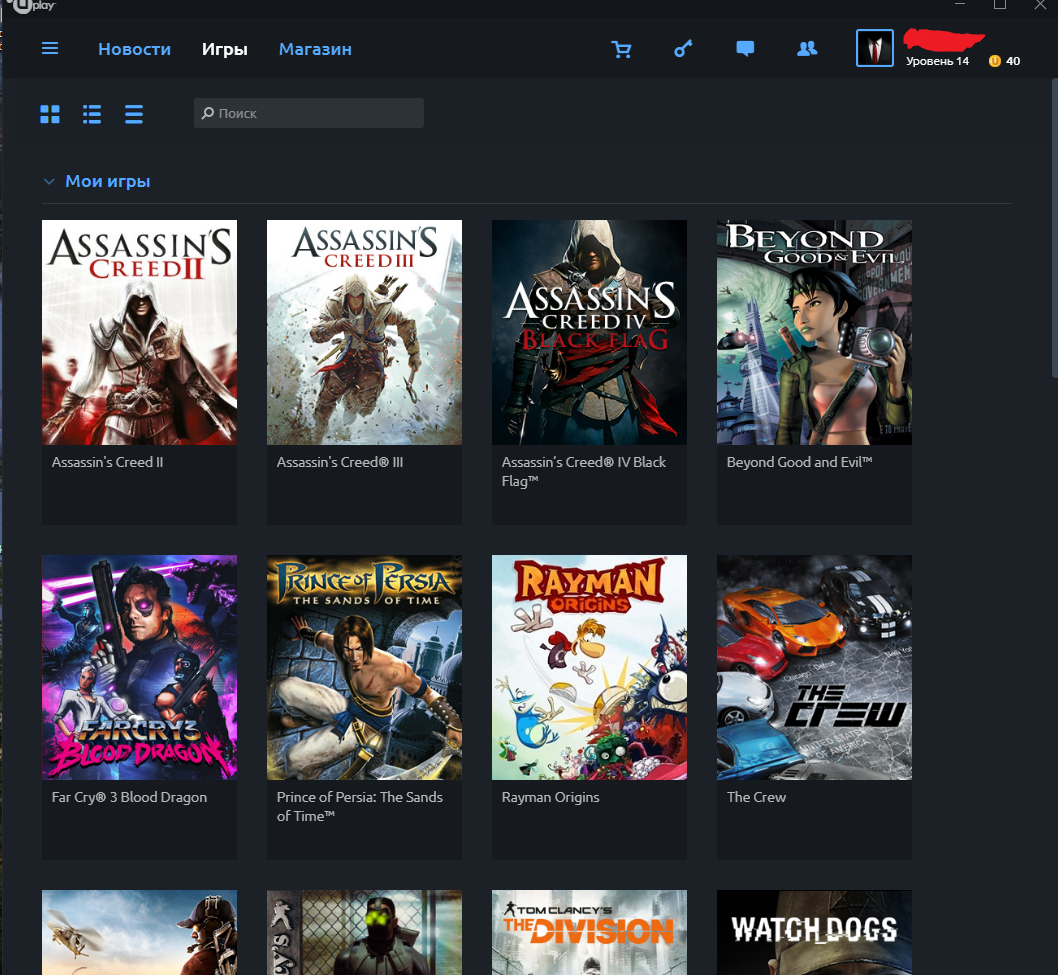Click the vertical scrollbar thumb

coord(1055,226)
